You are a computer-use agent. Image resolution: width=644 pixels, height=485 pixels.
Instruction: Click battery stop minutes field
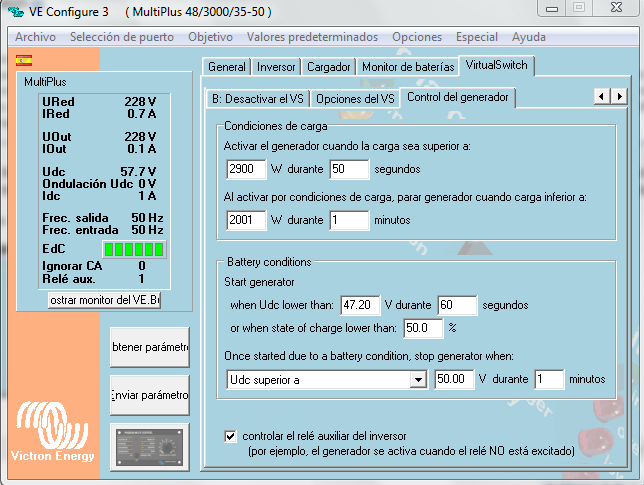coord(549,379)
